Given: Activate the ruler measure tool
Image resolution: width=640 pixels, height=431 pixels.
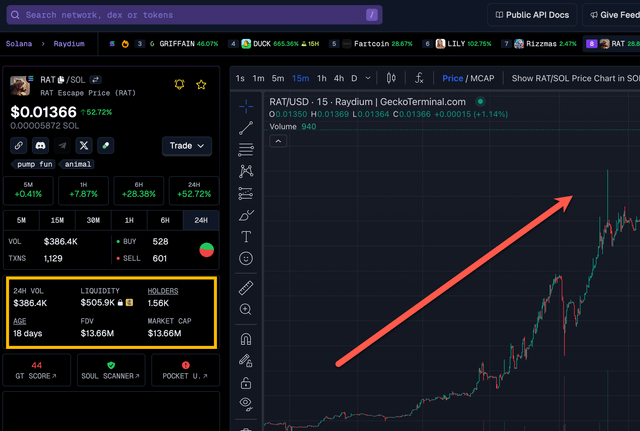Looking at the screenshot, I should (x=246, y=288).
